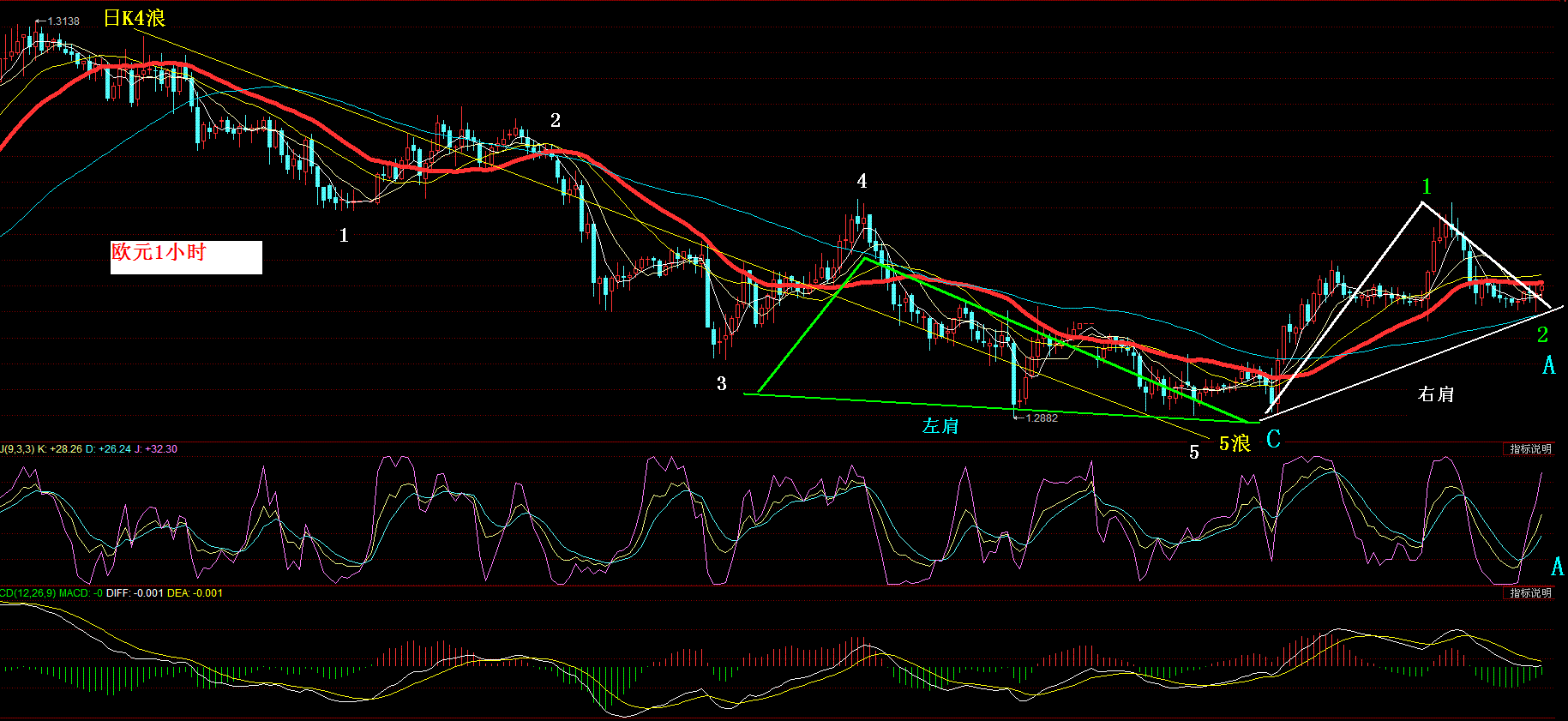Click the 1.2882 low price marker
The height and width of the screenshot is (721, 1568).
pyautogui.click(x=1036, y=418)
